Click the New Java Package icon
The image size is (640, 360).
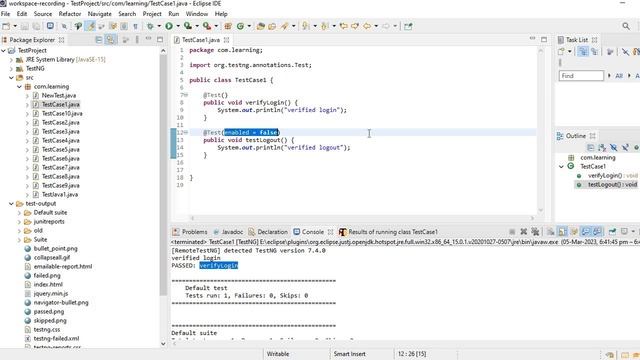(x=228, y=26)
